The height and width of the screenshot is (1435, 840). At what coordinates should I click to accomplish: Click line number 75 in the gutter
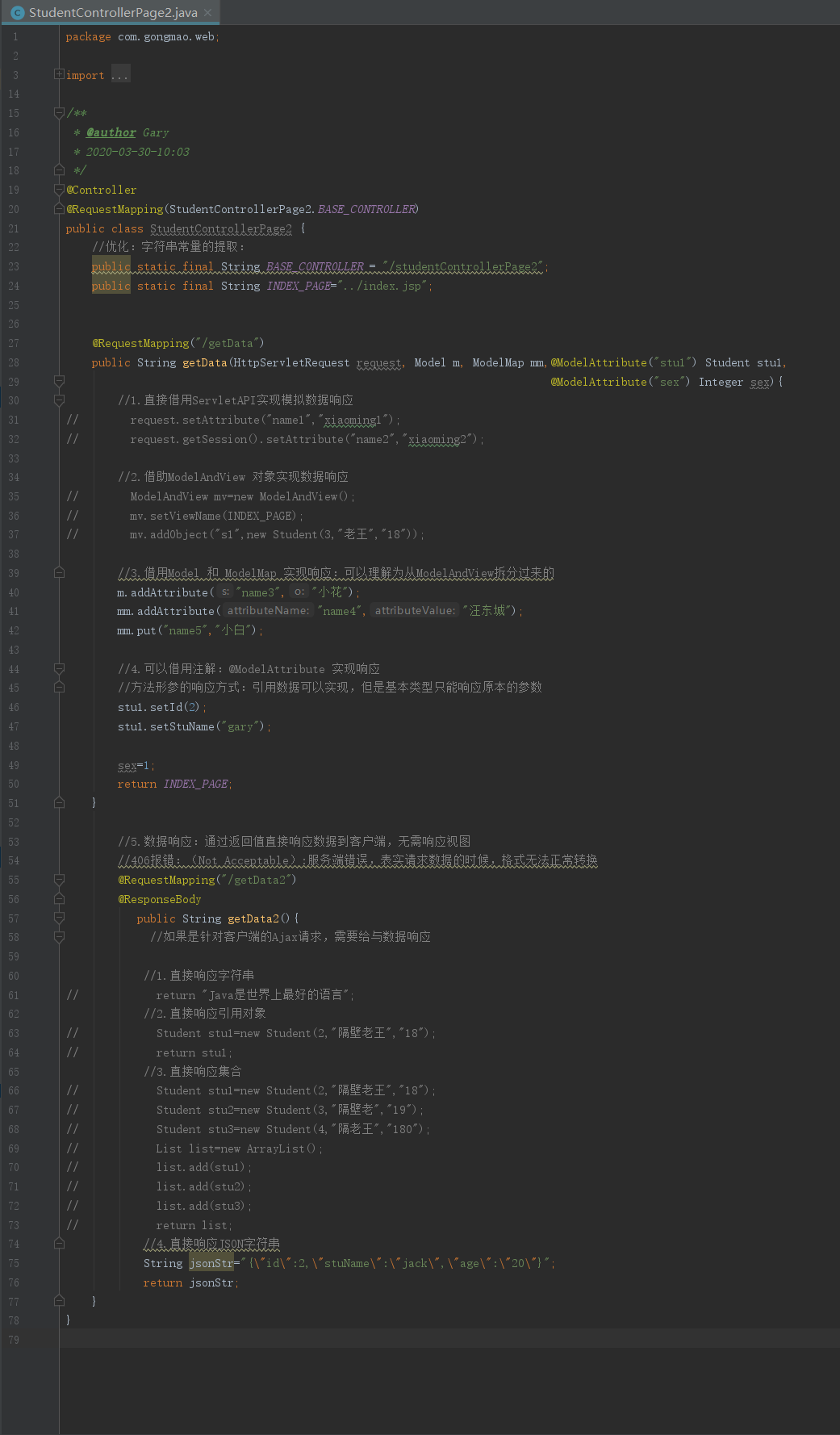13,1264
